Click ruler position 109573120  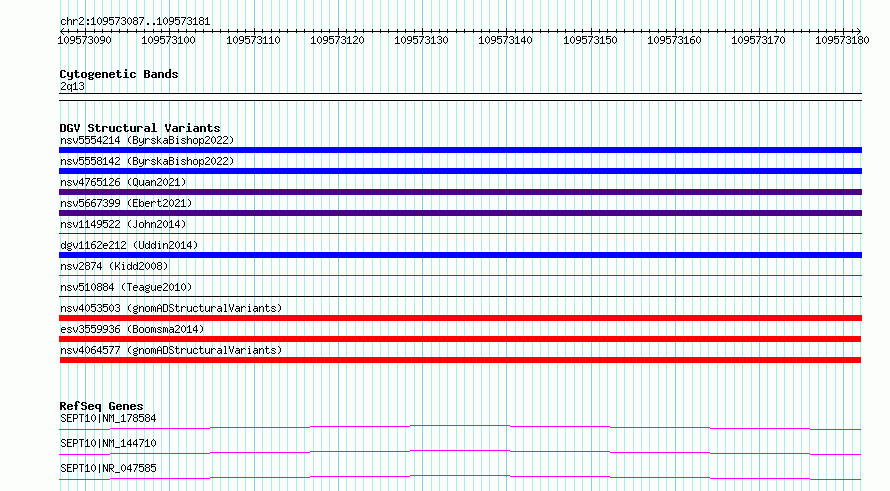tap(337, 40)
